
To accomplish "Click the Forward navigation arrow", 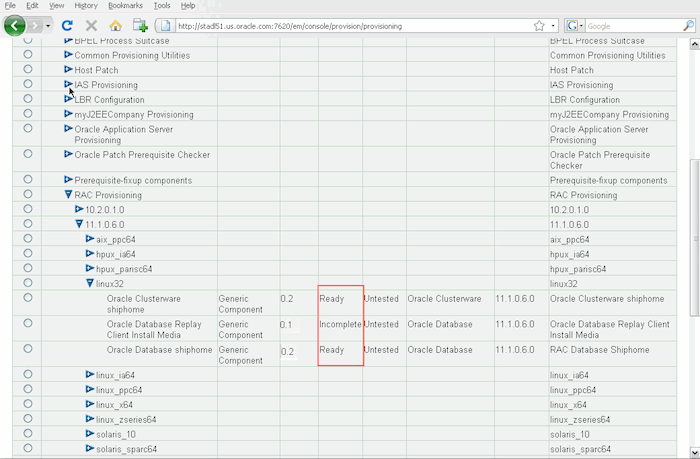I will pos(35,26).
